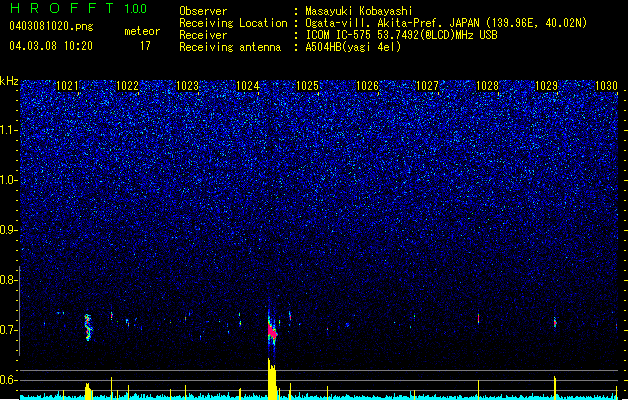This screenshot has width=629, height=400.
Task: Click the 1021 time axis marker
Action: pyautogui.click(x=68, y=86)
